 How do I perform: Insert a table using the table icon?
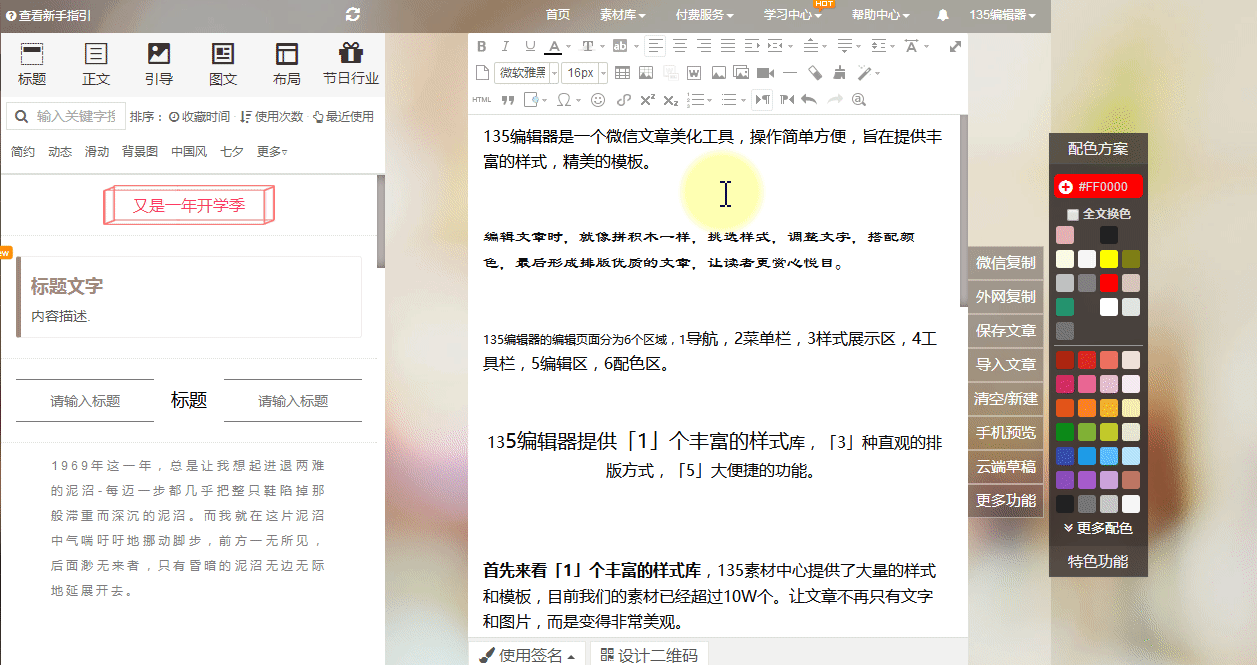tap(622, 72)
